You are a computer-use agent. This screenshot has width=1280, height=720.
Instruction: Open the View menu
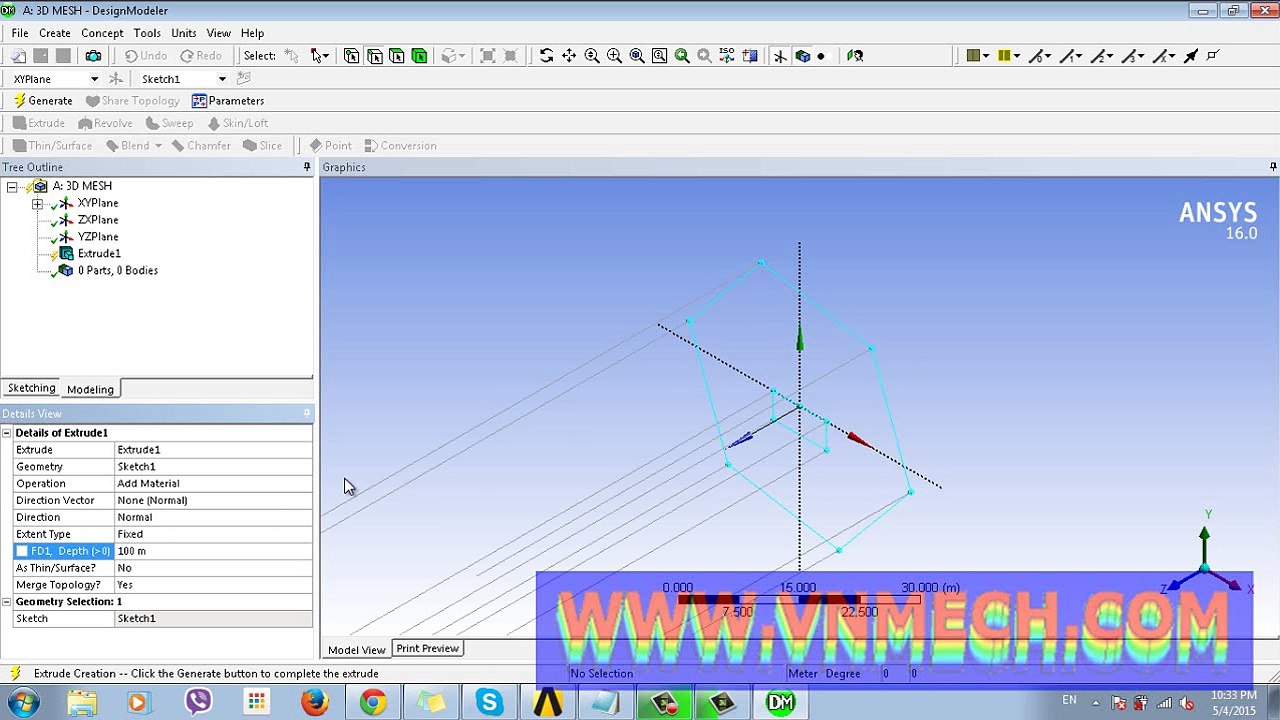click(218, 33)
